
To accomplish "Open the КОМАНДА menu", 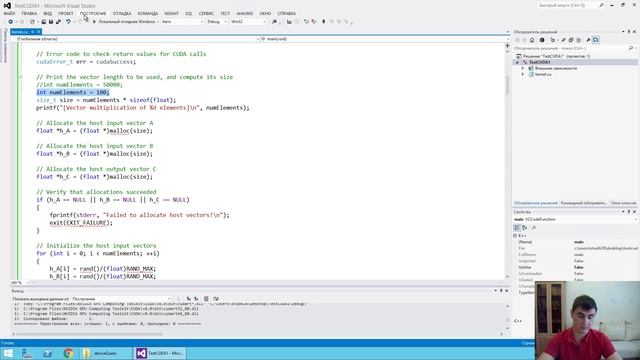I will pyautogui.click(x=148, y=13).
